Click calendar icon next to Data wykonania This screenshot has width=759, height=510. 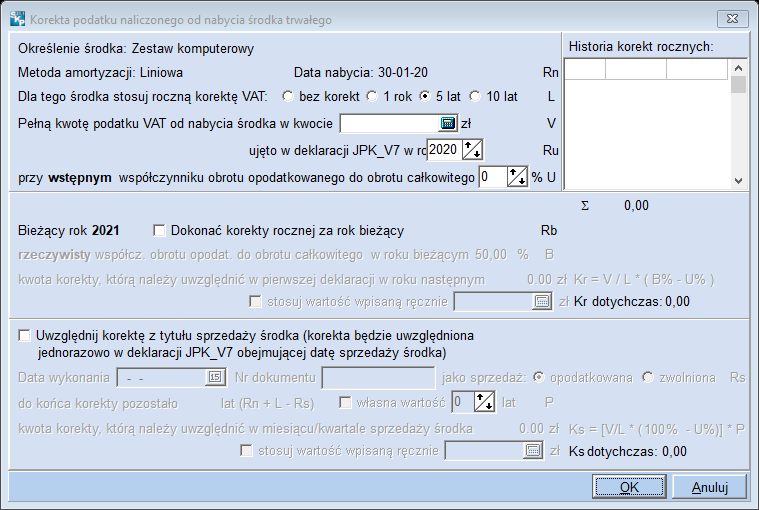(x=214, y=377)
